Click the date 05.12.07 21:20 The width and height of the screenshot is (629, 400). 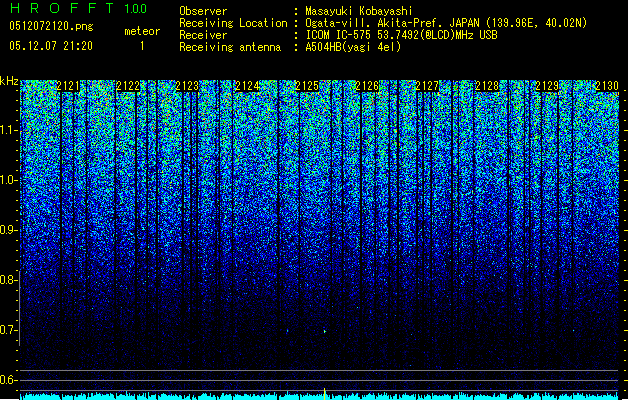[51, 46]
